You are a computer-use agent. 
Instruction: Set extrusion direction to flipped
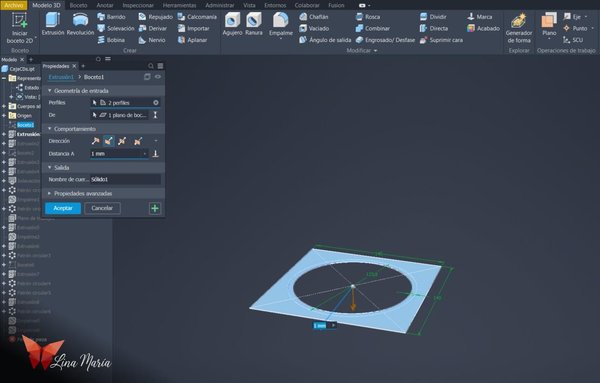pyautogui.click(x=109, y=141)
